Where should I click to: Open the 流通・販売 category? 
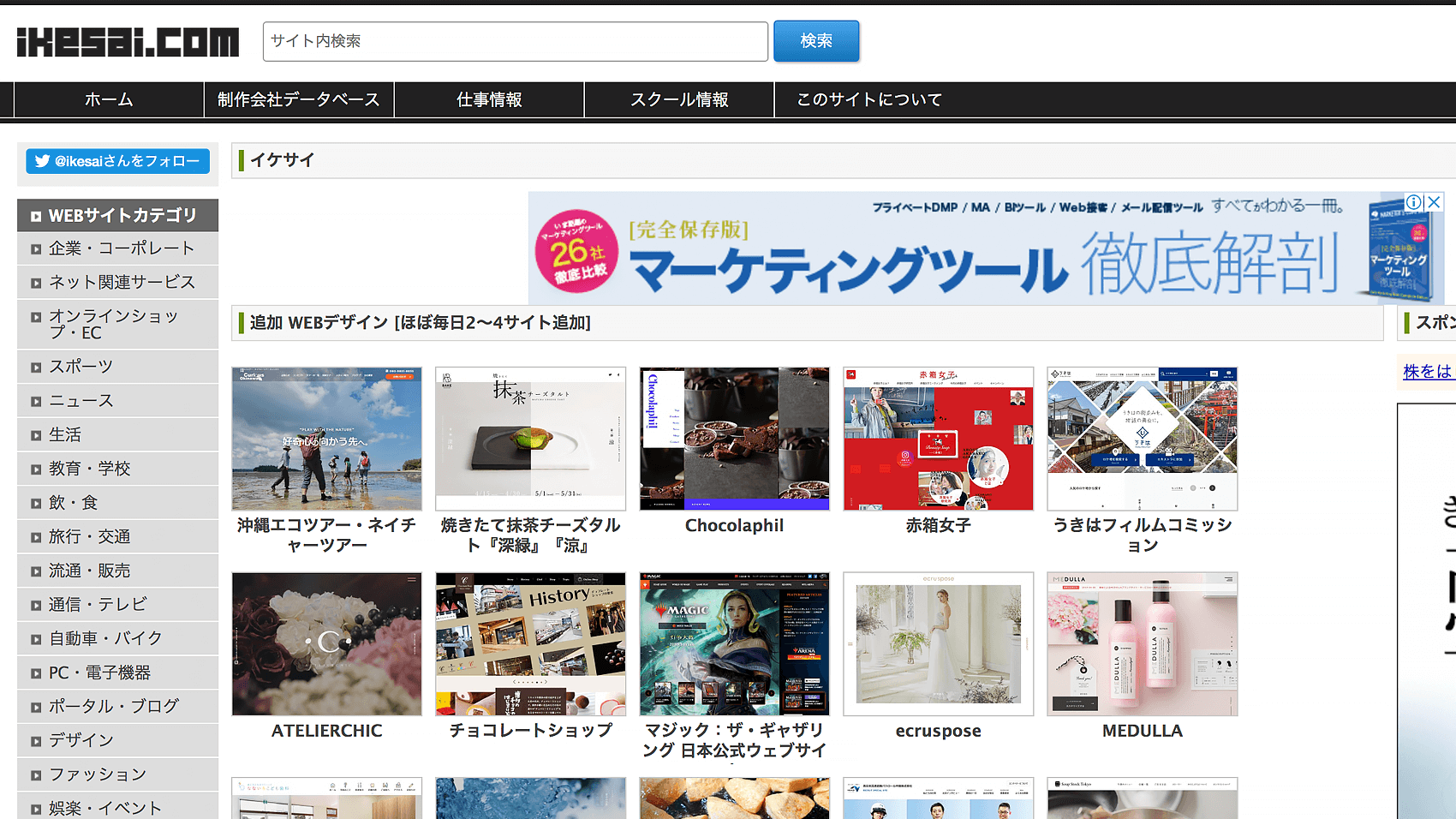pos(118,571)
